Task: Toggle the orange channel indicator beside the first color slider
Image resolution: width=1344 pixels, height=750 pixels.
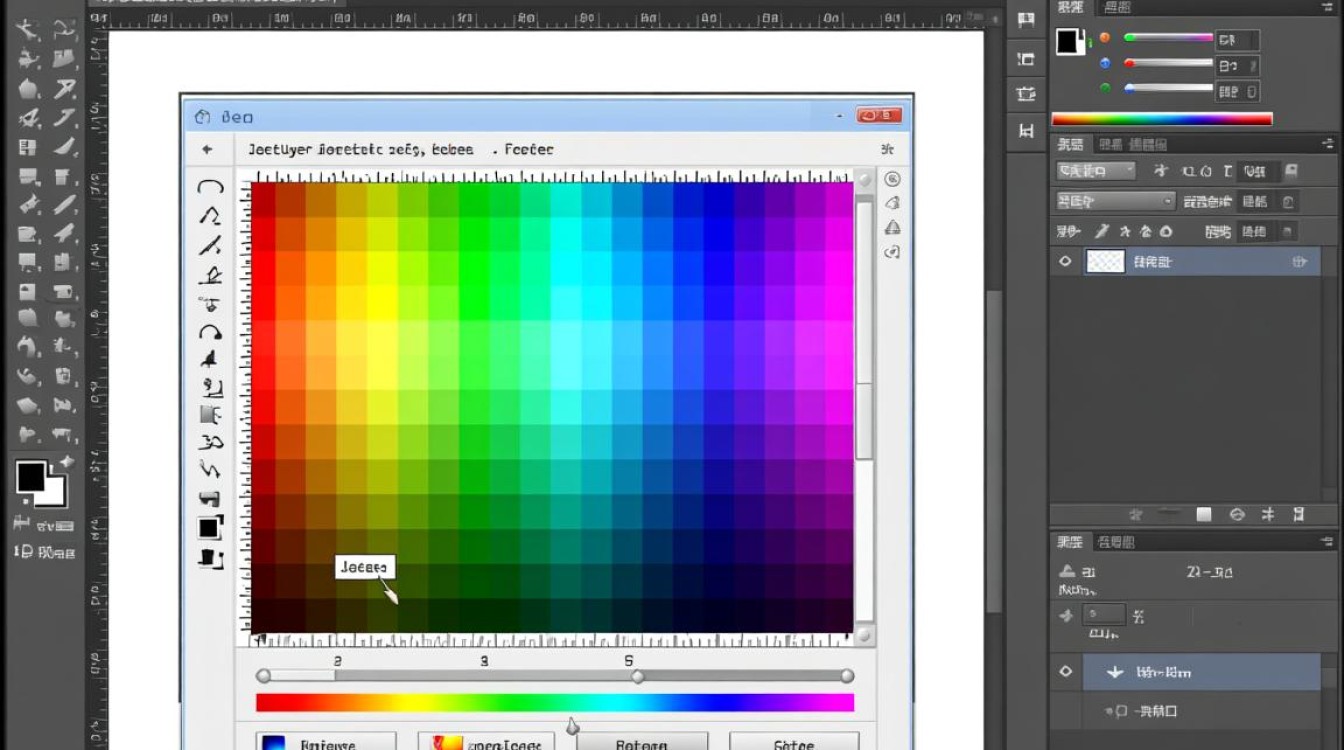Action: (x=1105, y=38)
